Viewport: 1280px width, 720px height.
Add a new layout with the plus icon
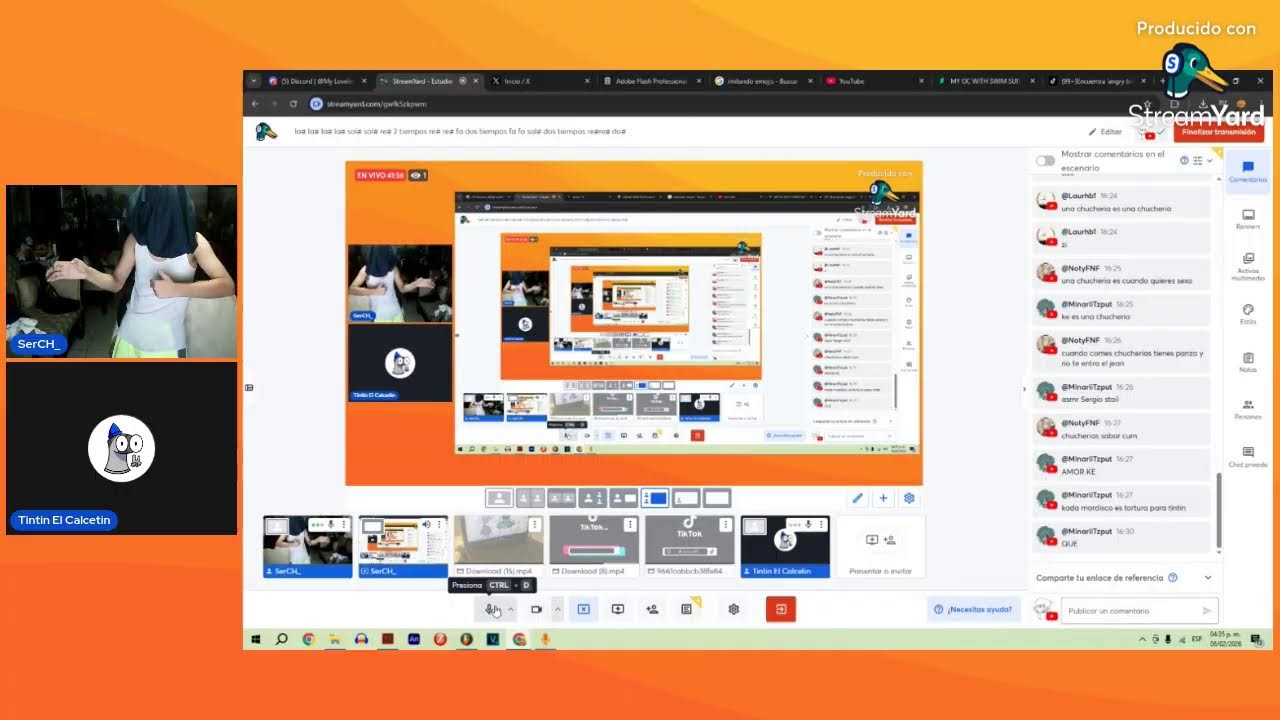tap(883, 498)
